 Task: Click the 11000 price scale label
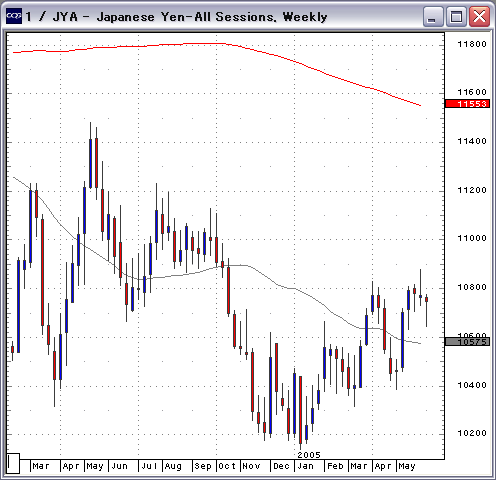coord(472,238)
